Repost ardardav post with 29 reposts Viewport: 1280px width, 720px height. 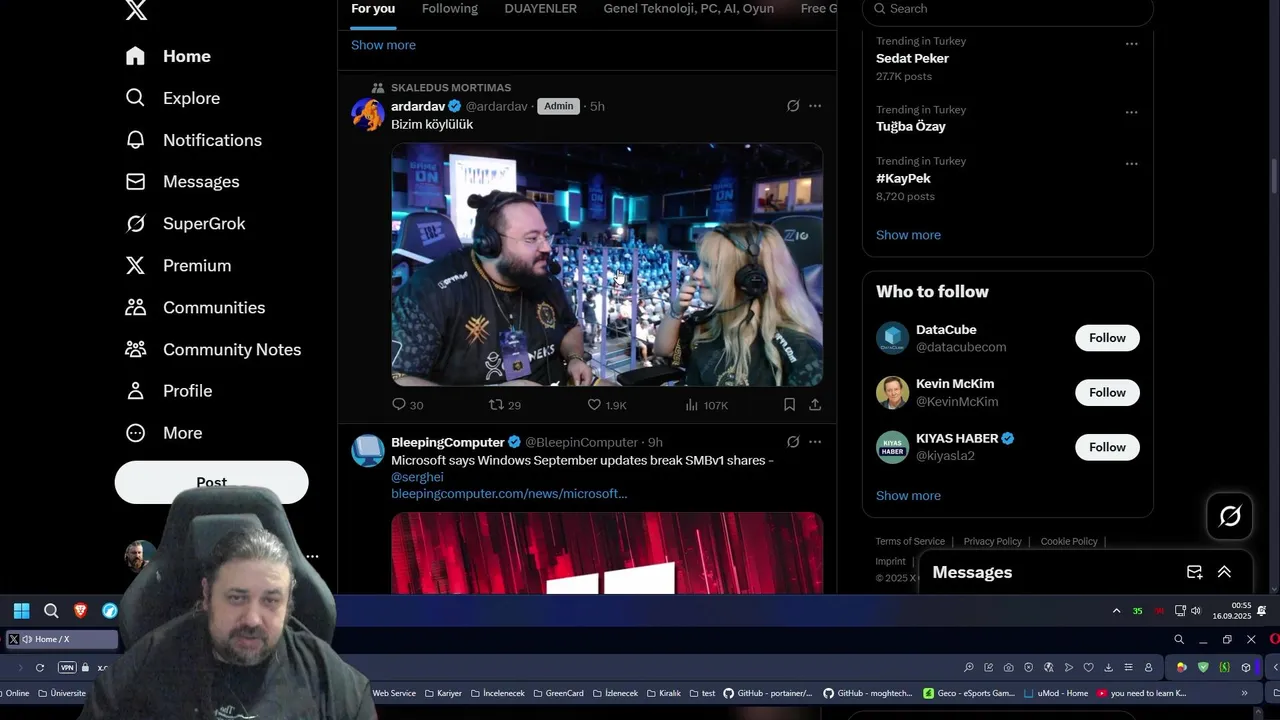coord(504,405)
